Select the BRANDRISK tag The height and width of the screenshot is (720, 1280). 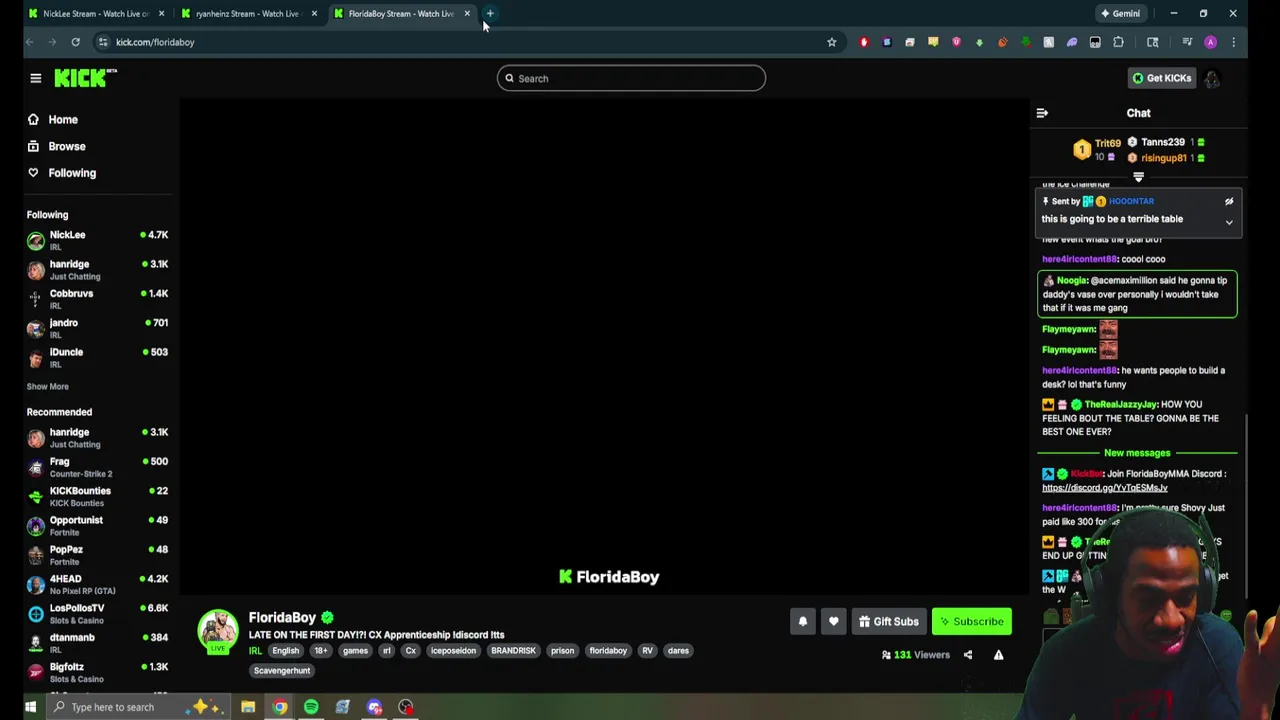point(513,651)
